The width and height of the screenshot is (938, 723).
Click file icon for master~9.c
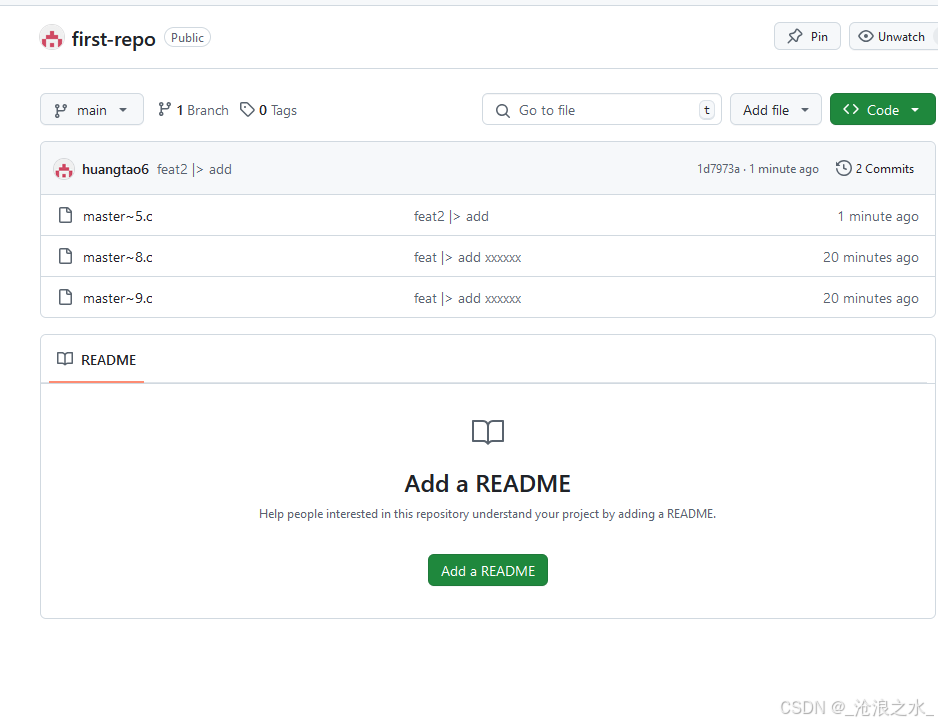[65, 297]
